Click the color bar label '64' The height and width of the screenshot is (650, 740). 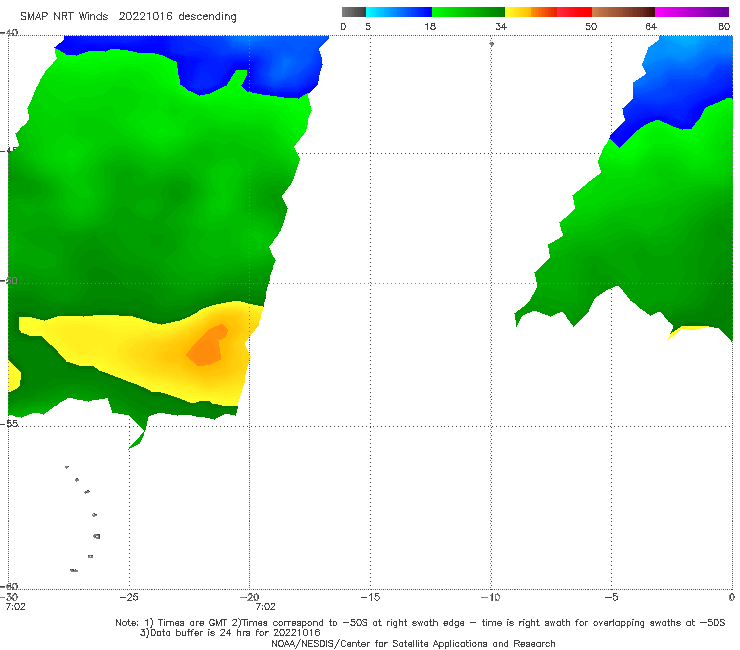(x=651, y=26)
